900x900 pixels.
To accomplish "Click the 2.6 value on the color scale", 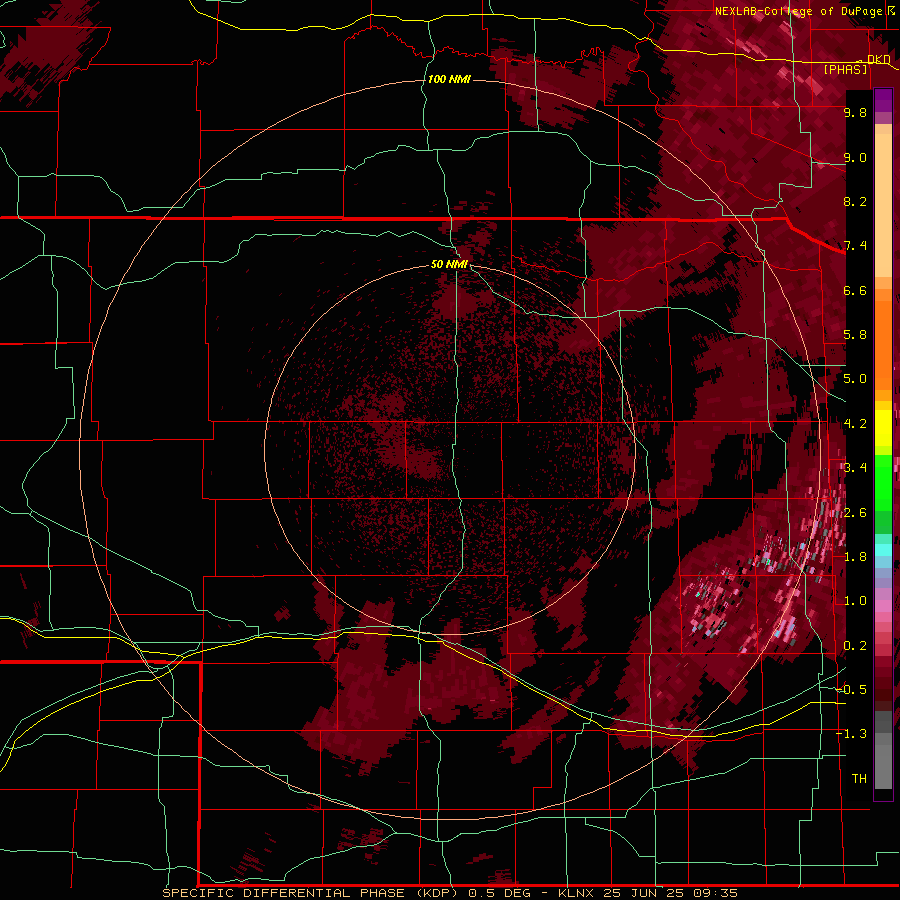I will point(855,513).
